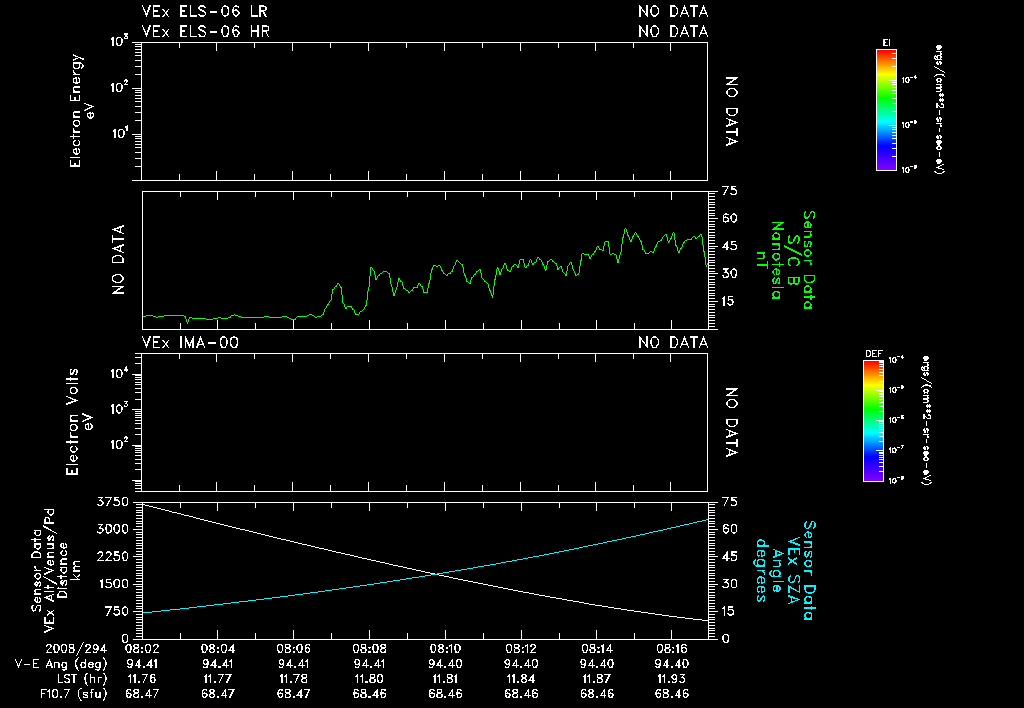The width and height of the screenshot is (1024, 708).
Task: Click NO DATA next to VEx IMA-00
Action: coord(673,342)
